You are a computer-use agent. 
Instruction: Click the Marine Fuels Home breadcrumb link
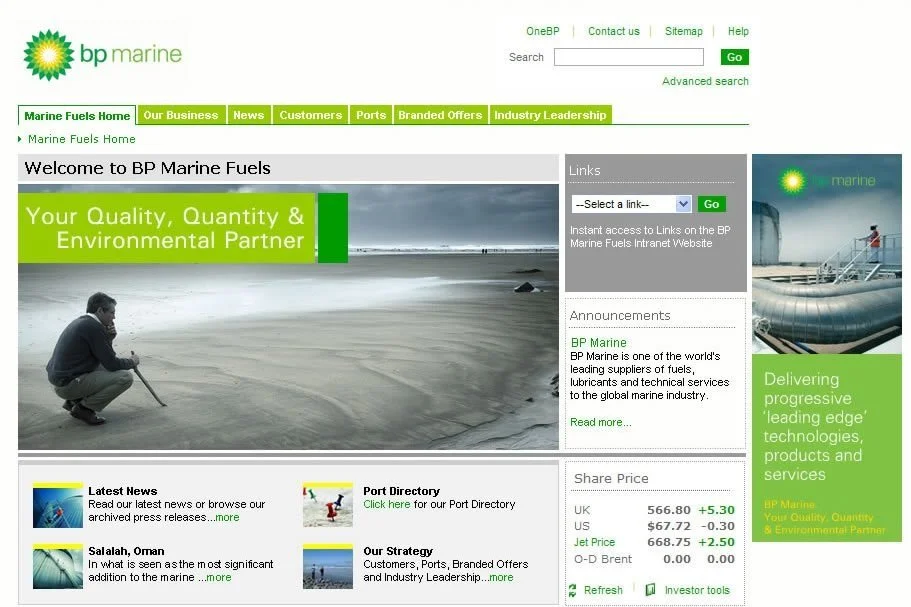coord(82,139)
